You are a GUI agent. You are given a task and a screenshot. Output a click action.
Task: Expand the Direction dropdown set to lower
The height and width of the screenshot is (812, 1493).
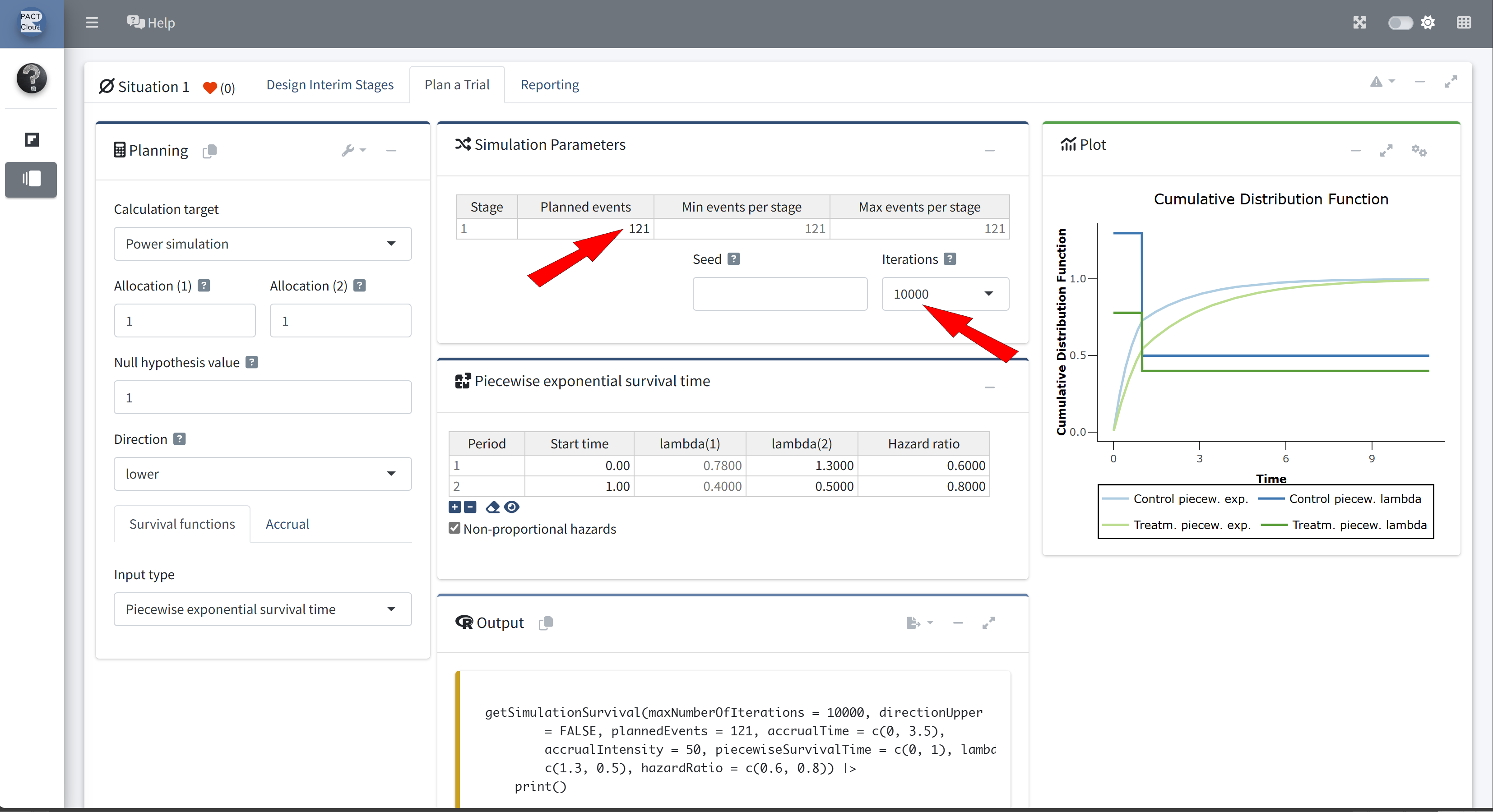[x=263, y=474]
